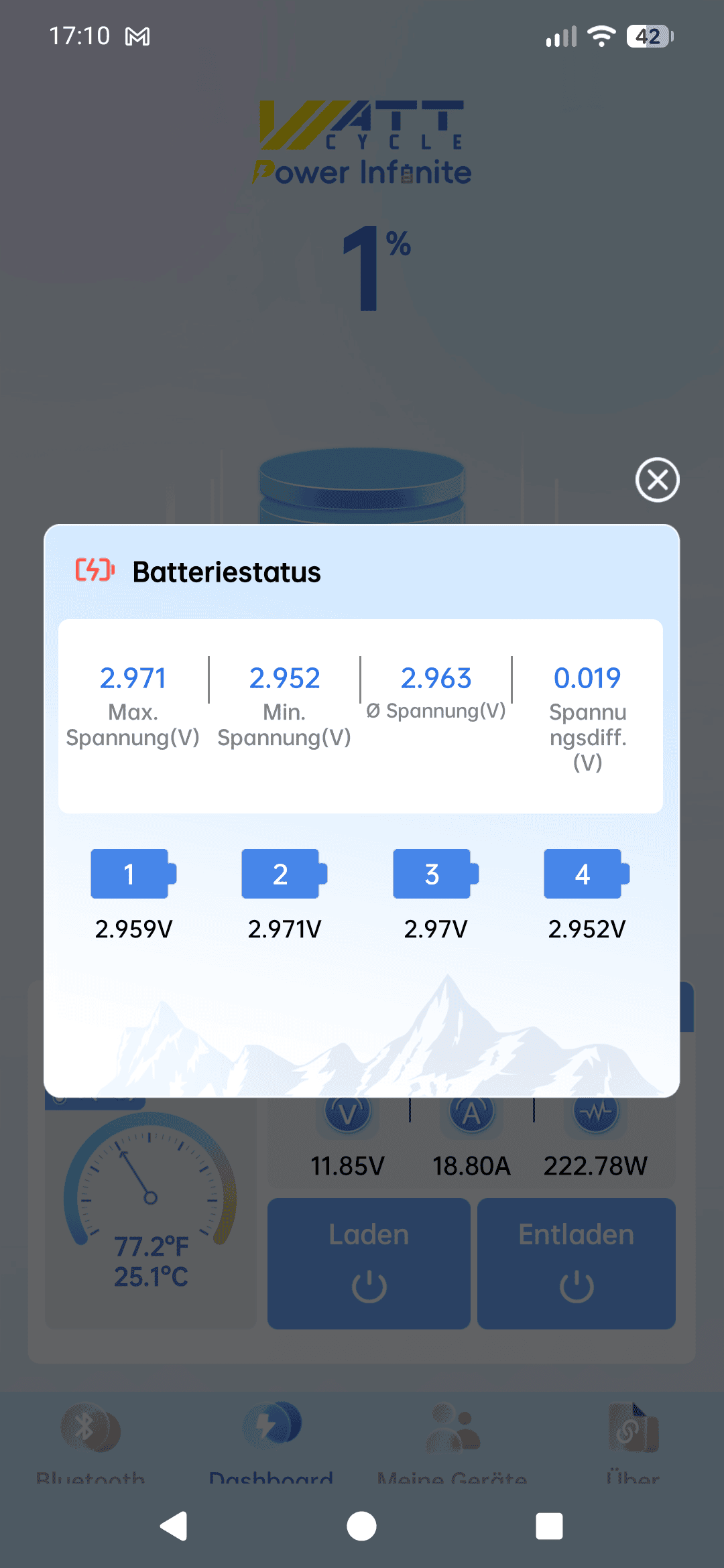Open the Meine Geräte tab
Screen dimensions: 724x1568
[x=452, y=1441]
